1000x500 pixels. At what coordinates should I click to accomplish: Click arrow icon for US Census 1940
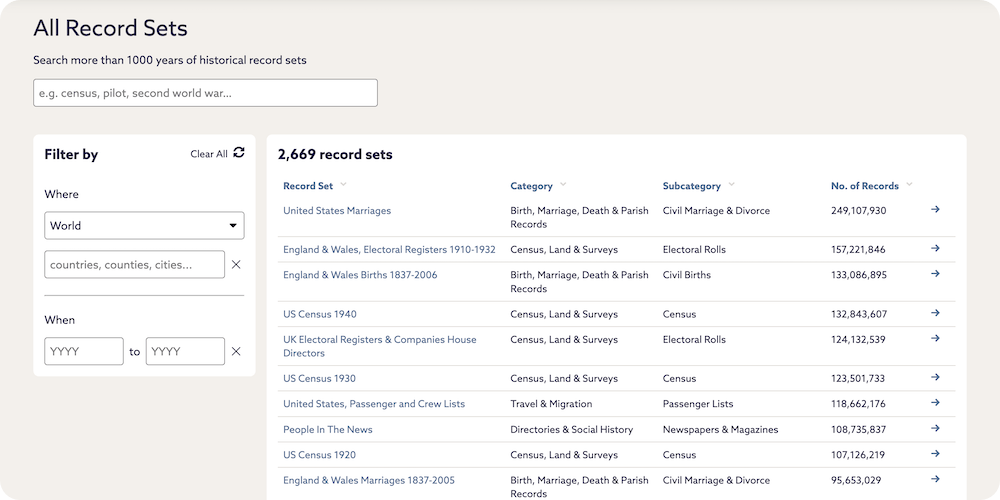pyautogui.click(x=935, y=313)
